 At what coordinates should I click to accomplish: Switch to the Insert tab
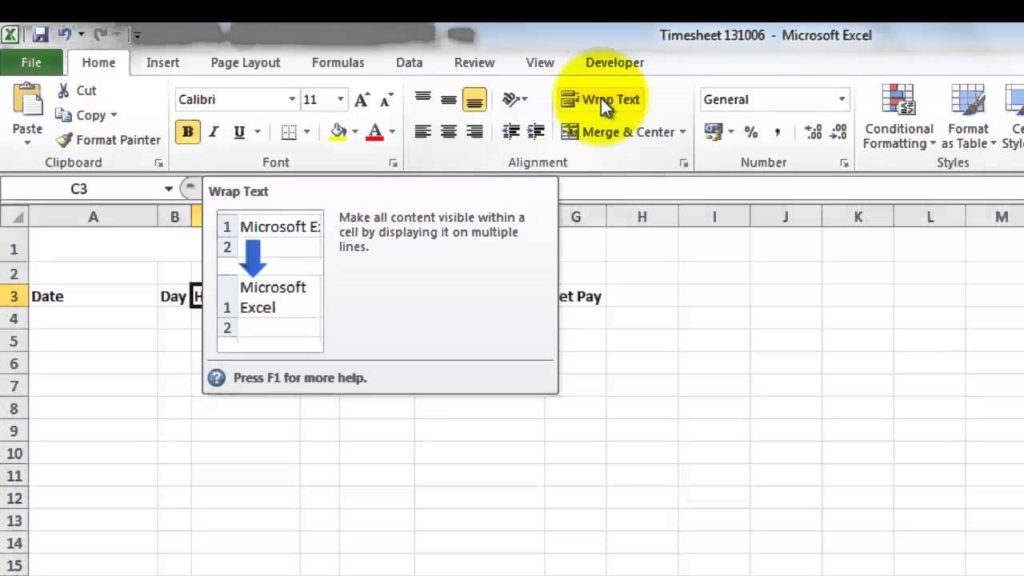click(x=162, y=62)
